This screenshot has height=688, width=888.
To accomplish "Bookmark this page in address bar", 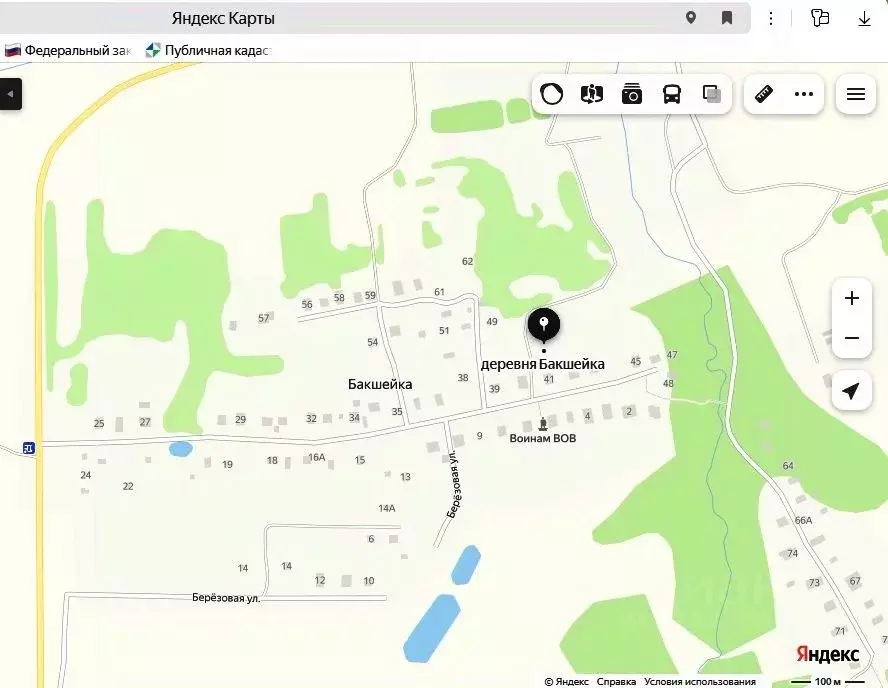I will [727, 18].
